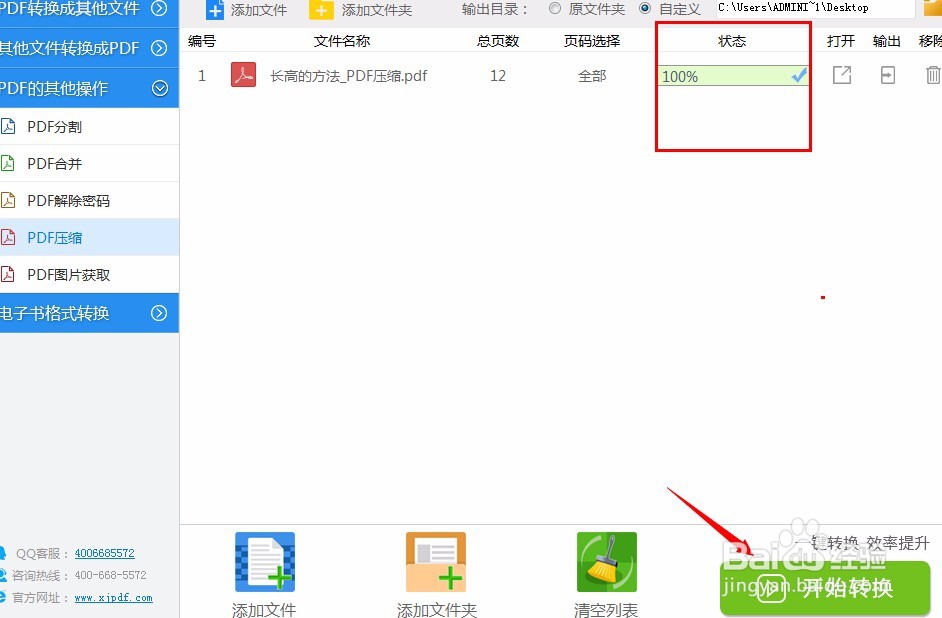Select the 原文件夹 output radio button

click(x=554, y=9)
